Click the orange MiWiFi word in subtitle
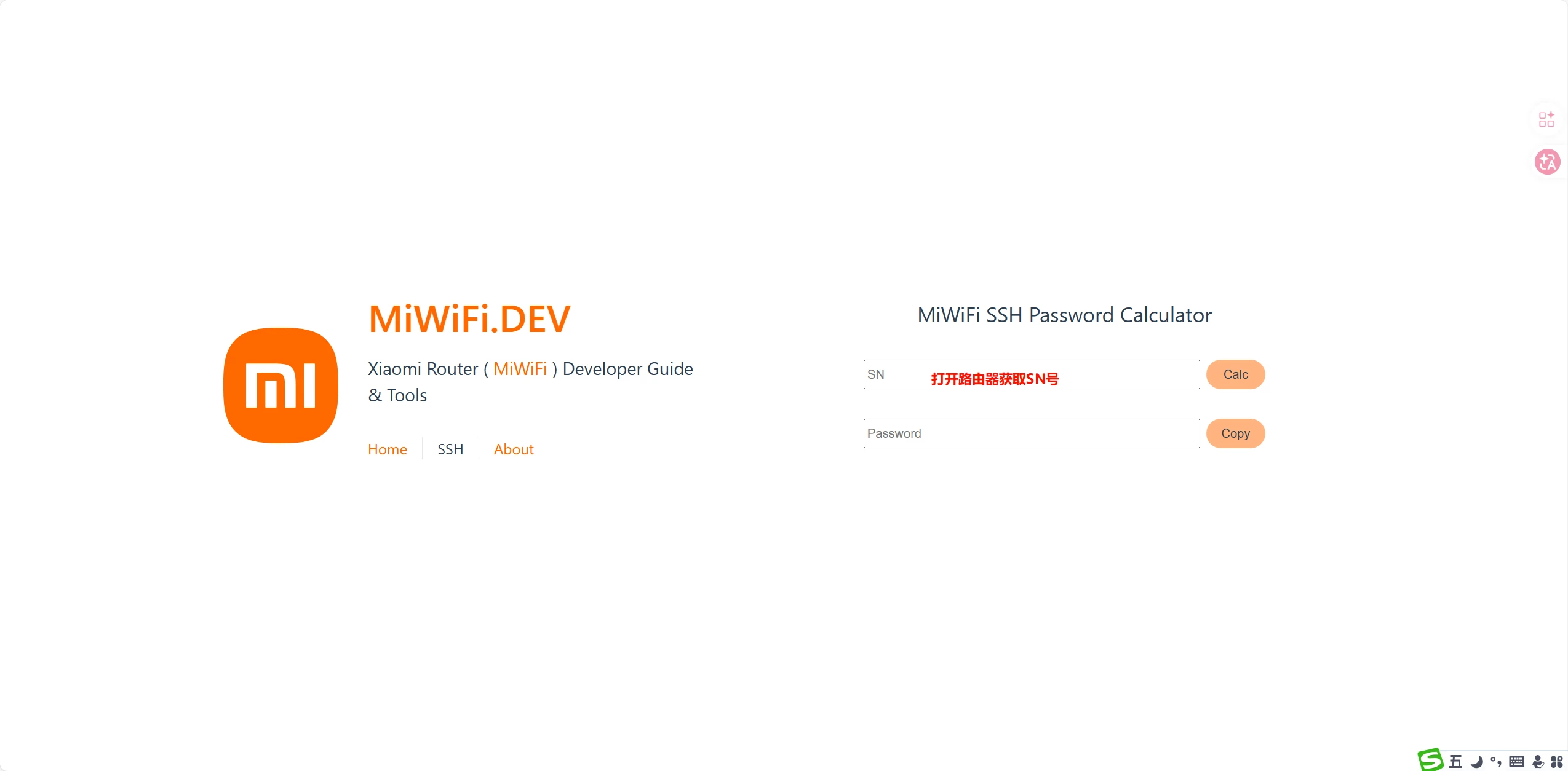The height and width of the screenshot is (771, 1568). (520, 369)
